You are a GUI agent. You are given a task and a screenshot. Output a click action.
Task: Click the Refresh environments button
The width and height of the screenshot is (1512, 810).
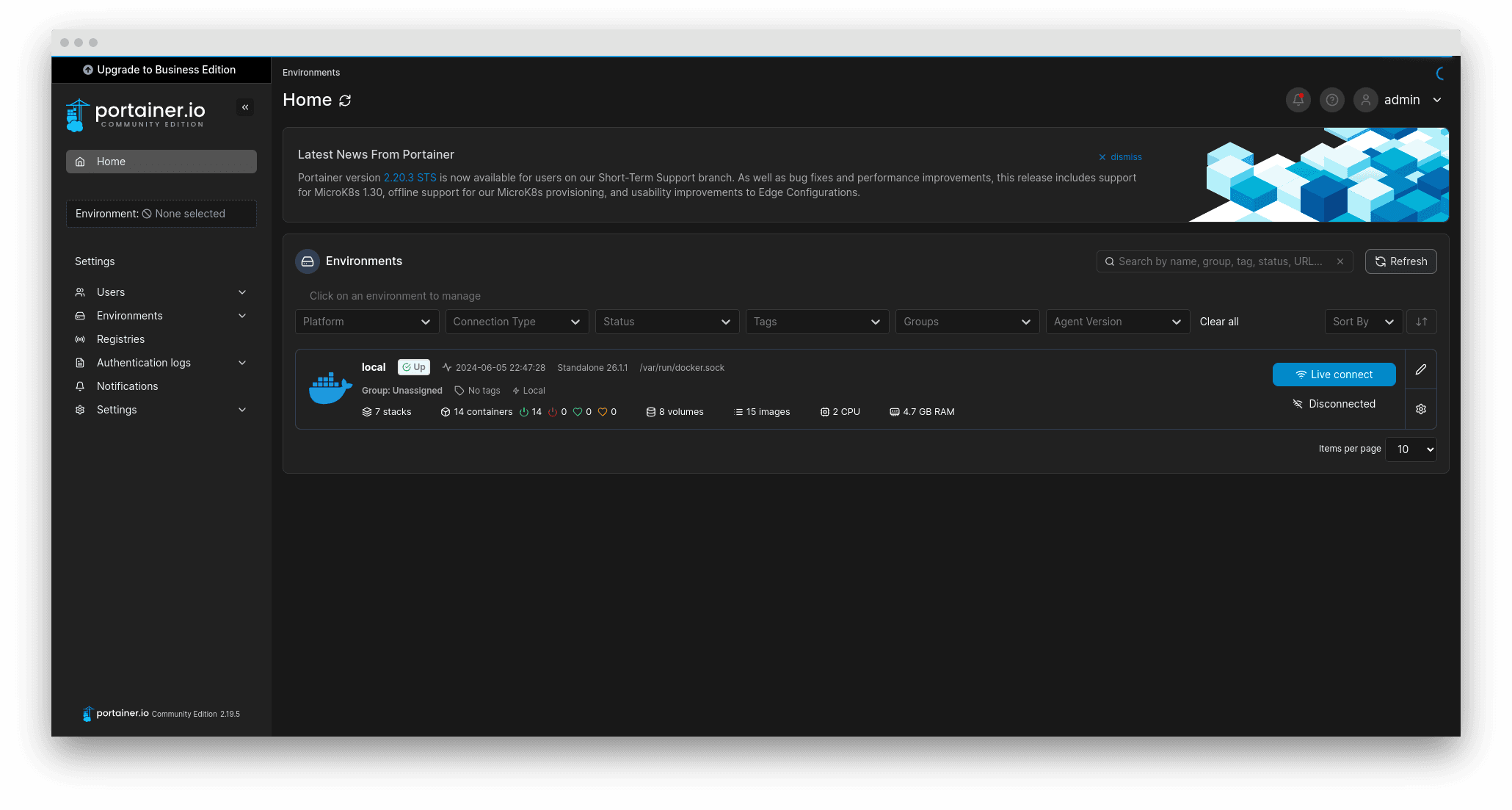tap(1401, 261)
